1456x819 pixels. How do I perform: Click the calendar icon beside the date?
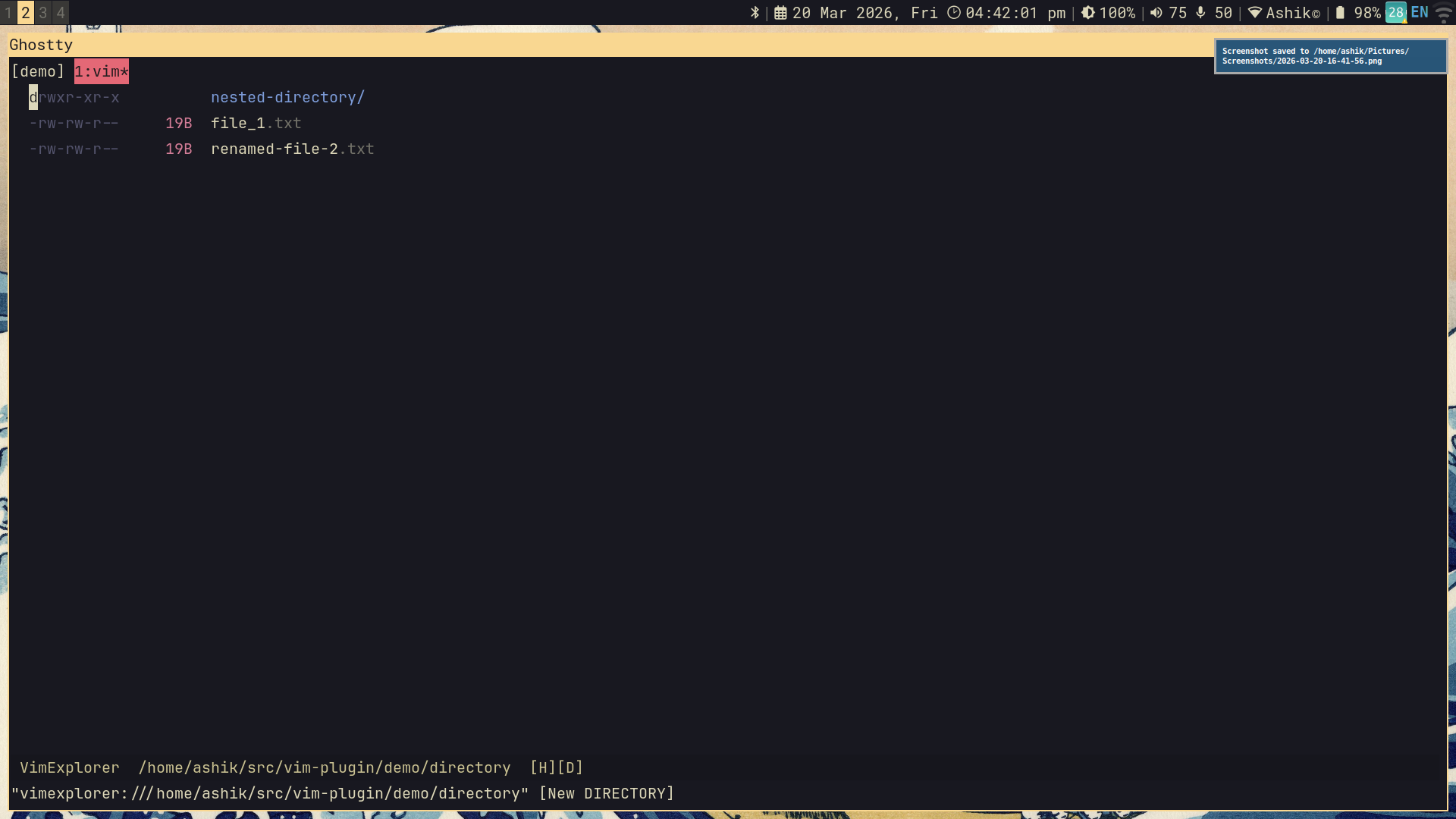[x=780, y=13]
